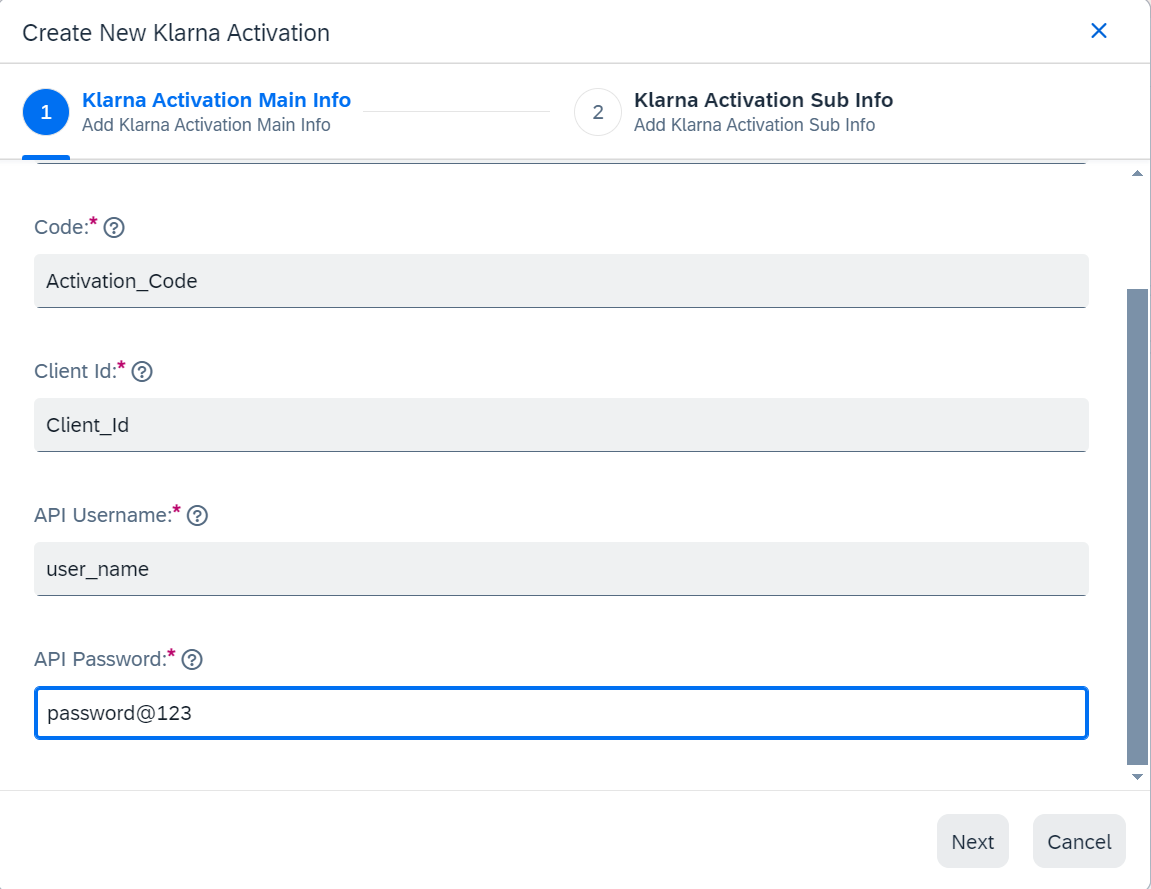Click the Next button
The width and height of the screenshot is (1151, 889).
point(973,841)
